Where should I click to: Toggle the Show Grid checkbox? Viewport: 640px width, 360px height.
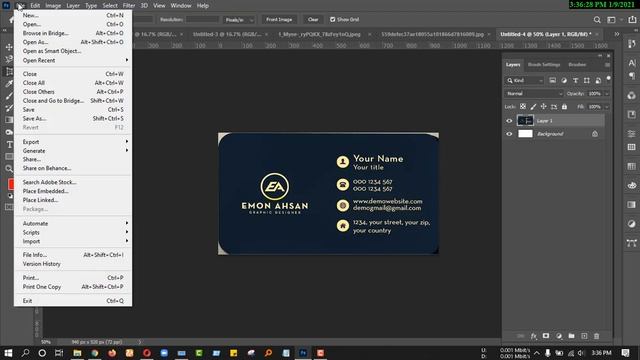pos(333,19)
